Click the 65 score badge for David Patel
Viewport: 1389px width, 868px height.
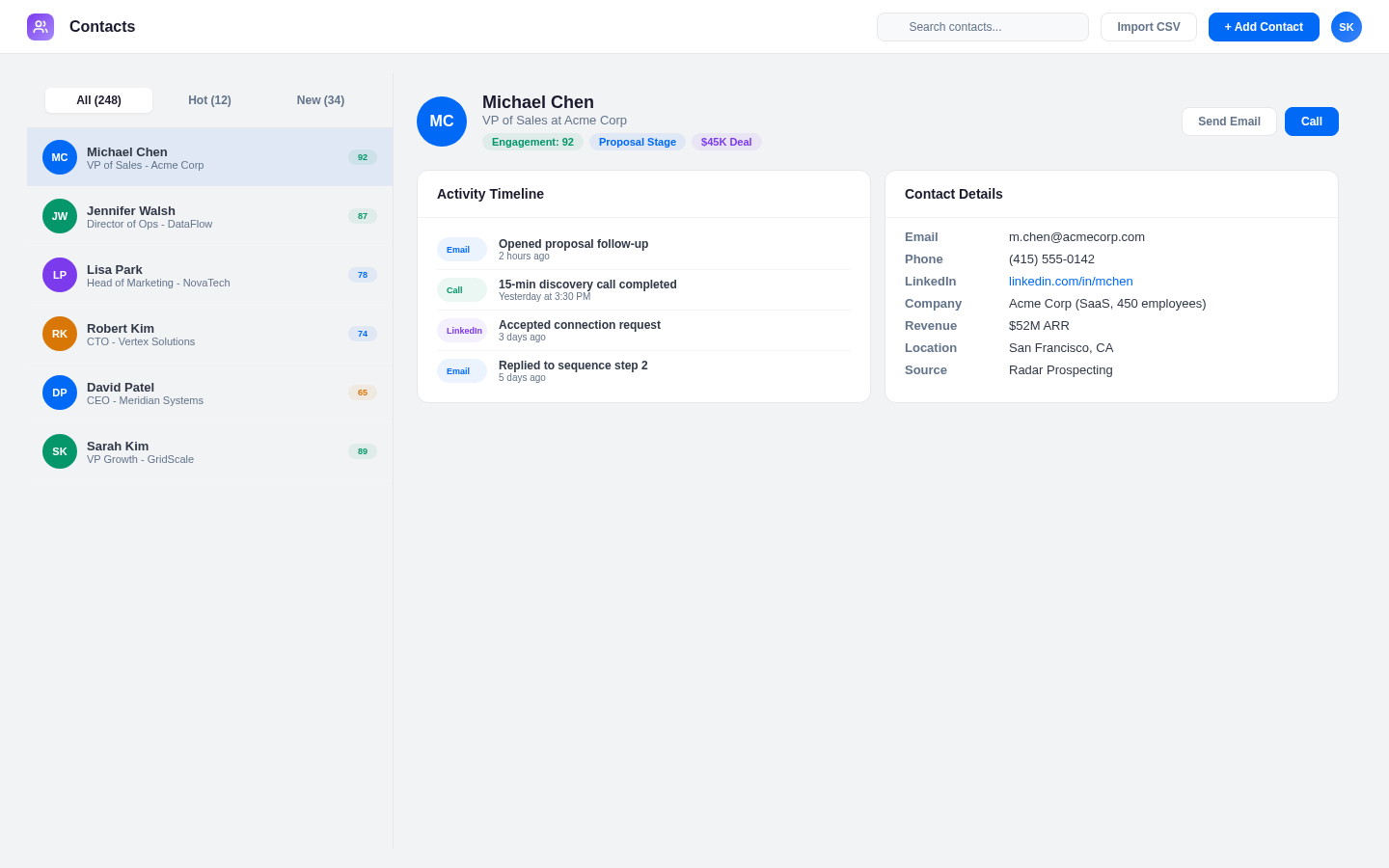(363, 393)
